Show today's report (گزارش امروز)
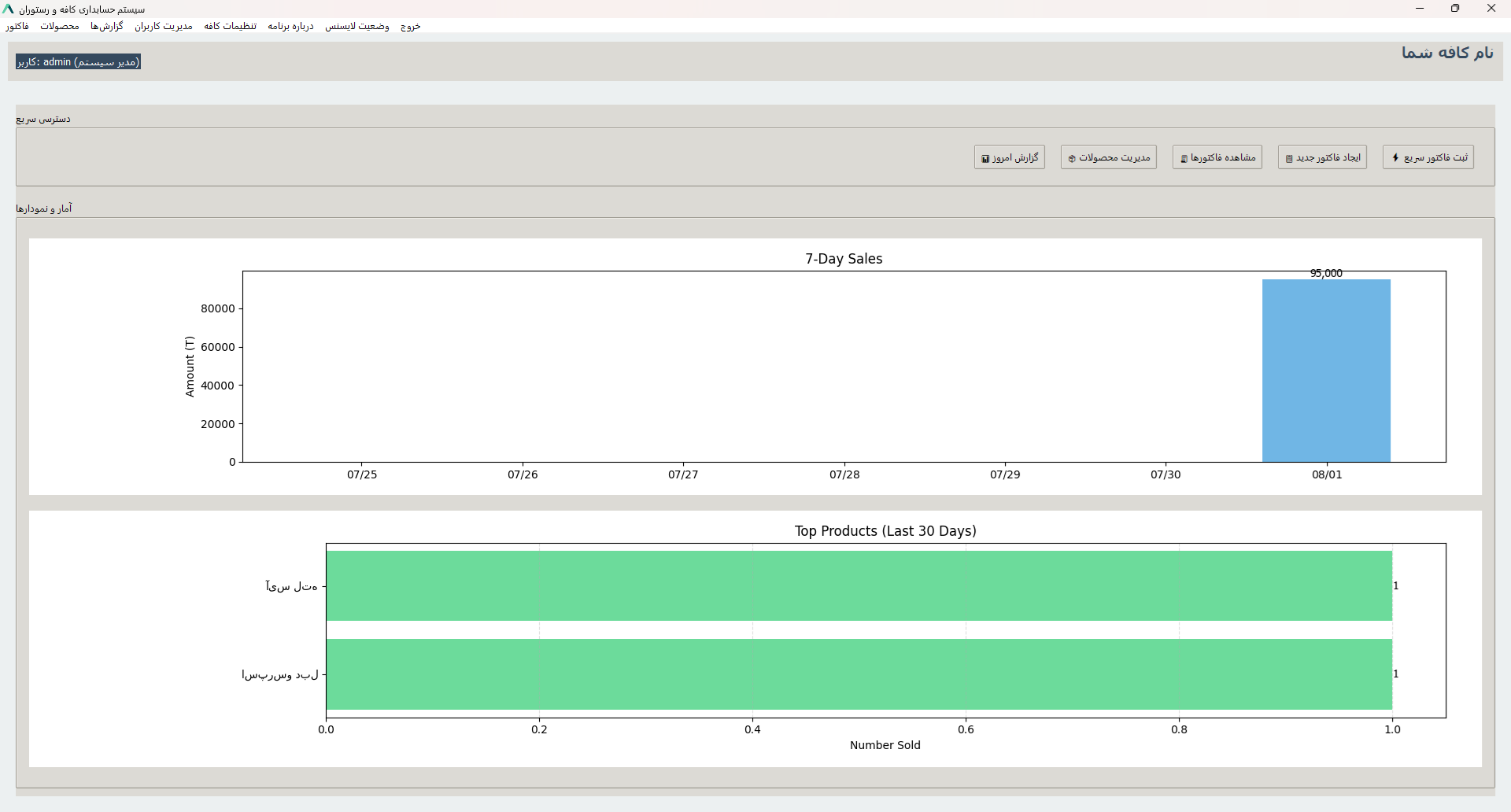Viewport: 1511px width, 812px height. (x=1009, y=157)
